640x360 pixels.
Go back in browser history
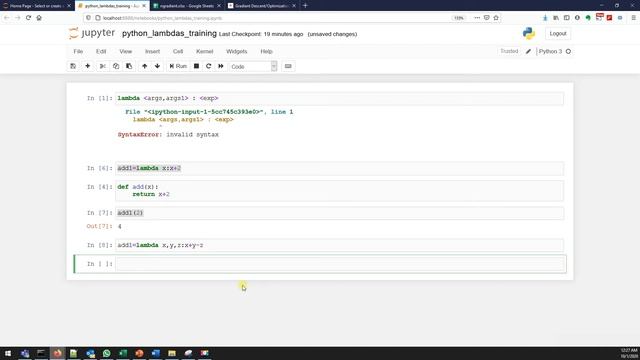click(7, 18)
